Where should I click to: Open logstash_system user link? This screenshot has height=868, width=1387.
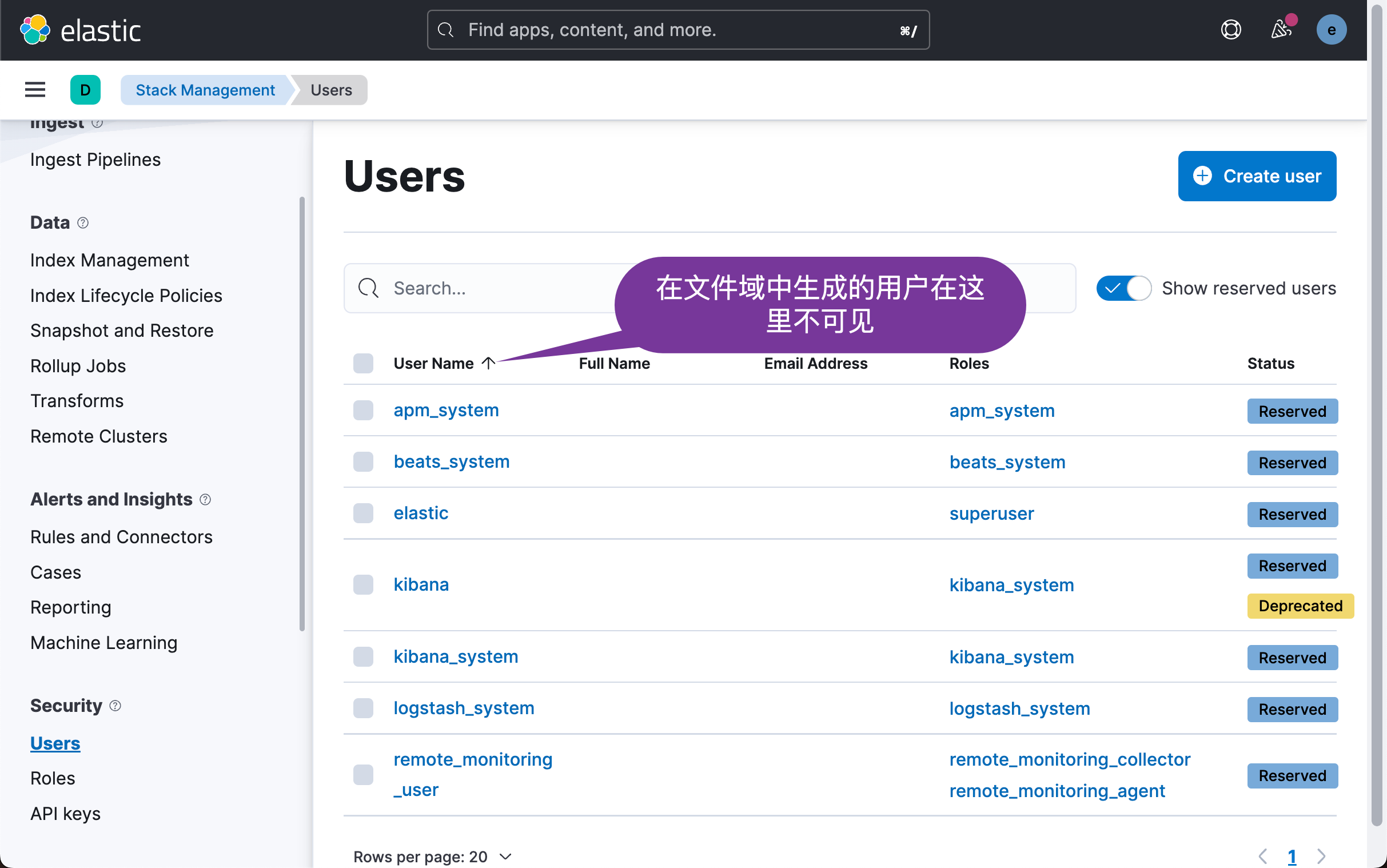[x=464, y=708]
